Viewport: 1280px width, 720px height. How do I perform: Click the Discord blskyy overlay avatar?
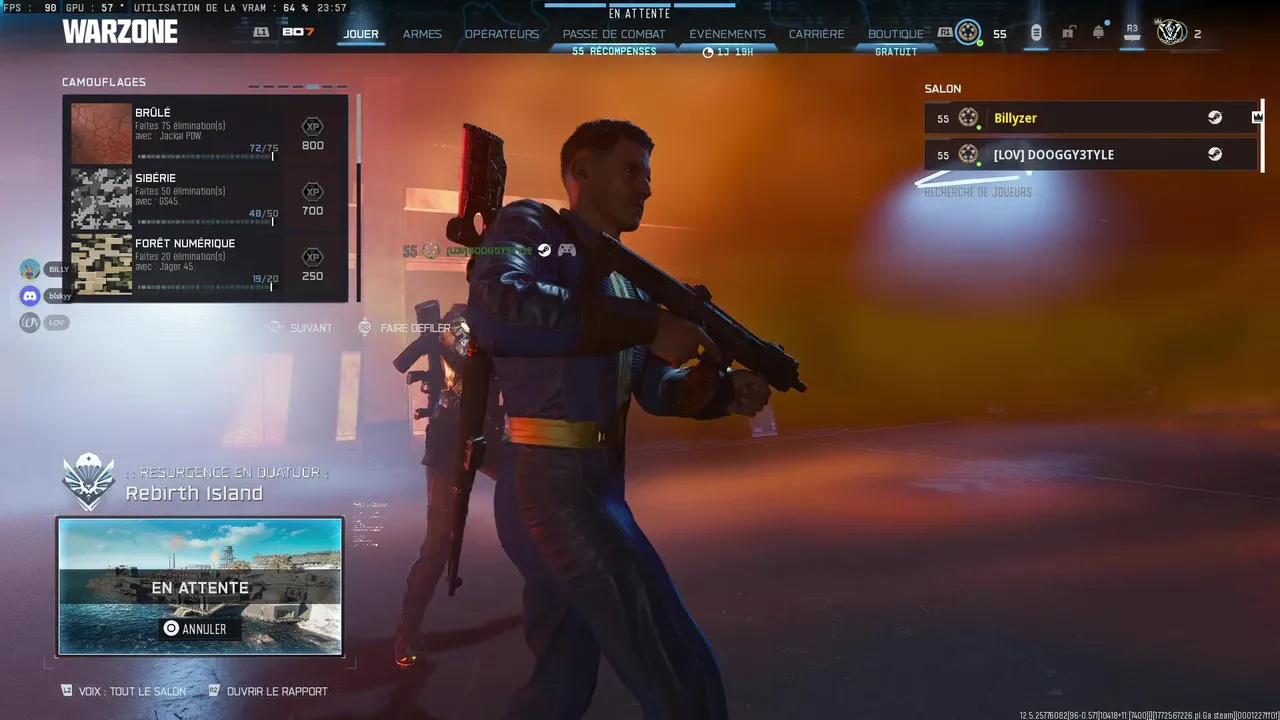coord(30,296)
